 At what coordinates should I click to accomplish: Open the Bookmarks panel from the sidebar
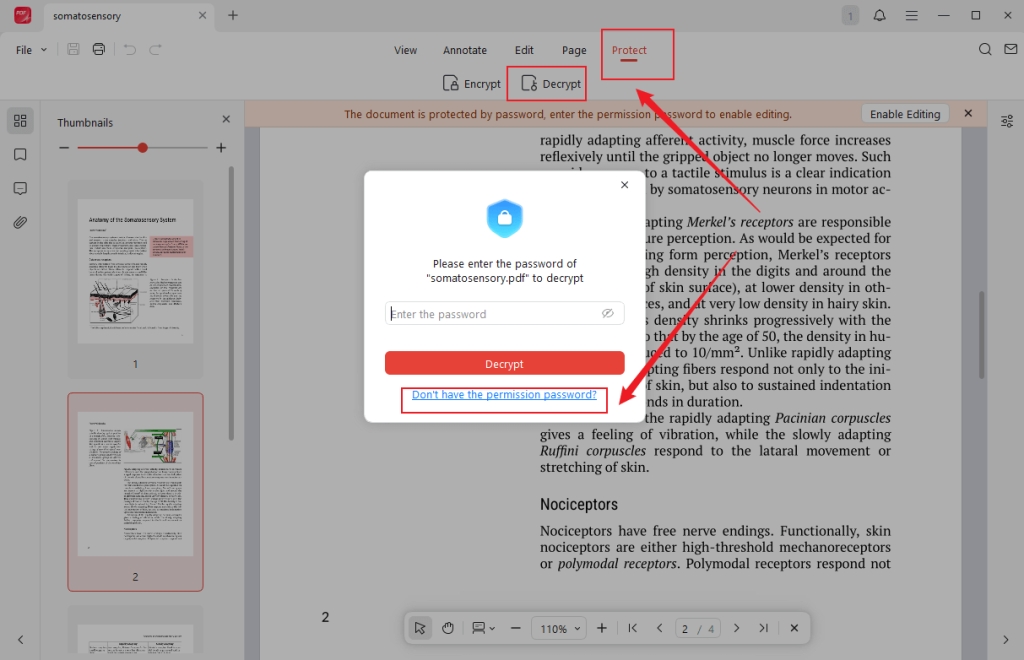point(20,155)
